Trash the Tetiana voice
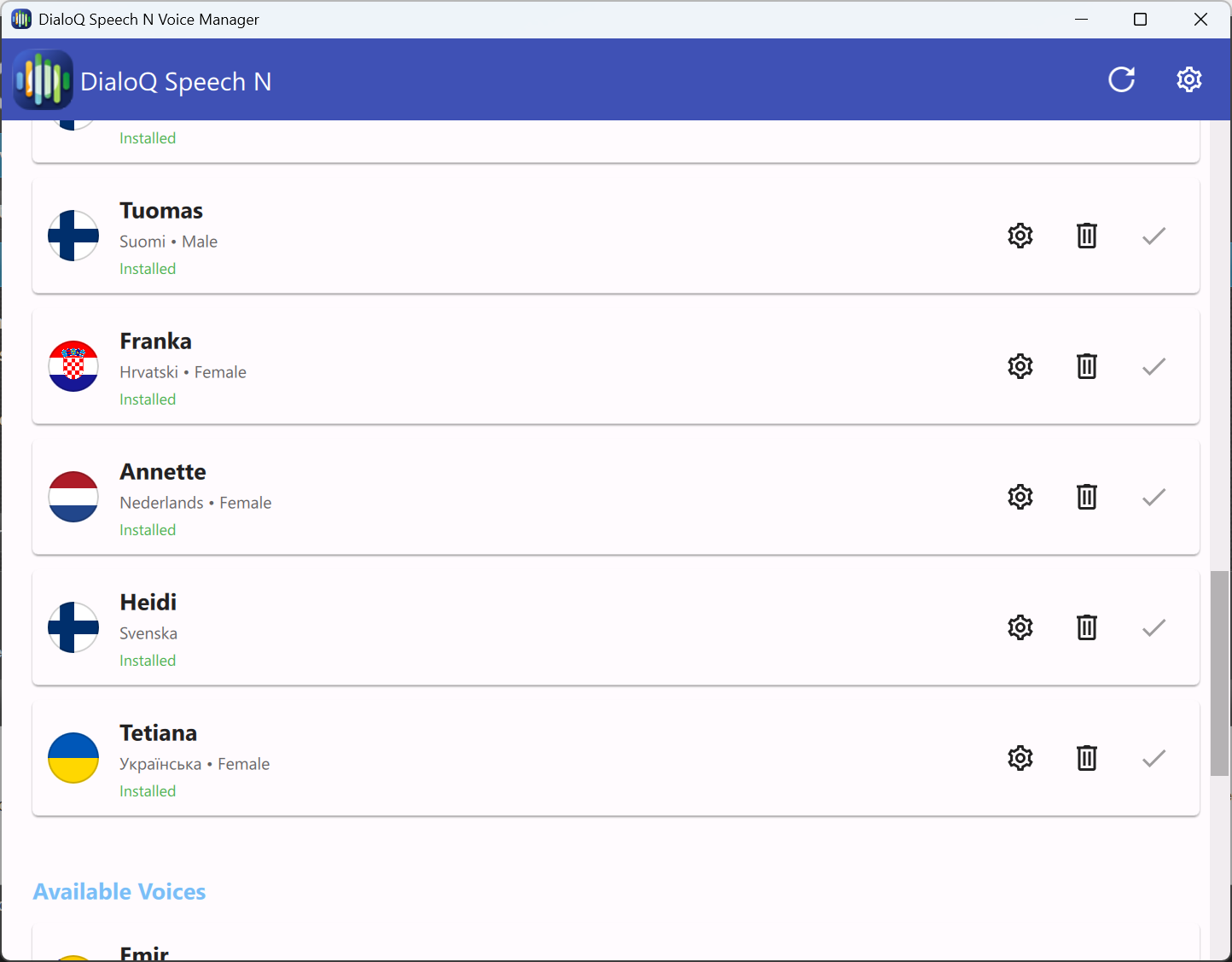This screenshot has width=1232, height=962. (1087, 758)
